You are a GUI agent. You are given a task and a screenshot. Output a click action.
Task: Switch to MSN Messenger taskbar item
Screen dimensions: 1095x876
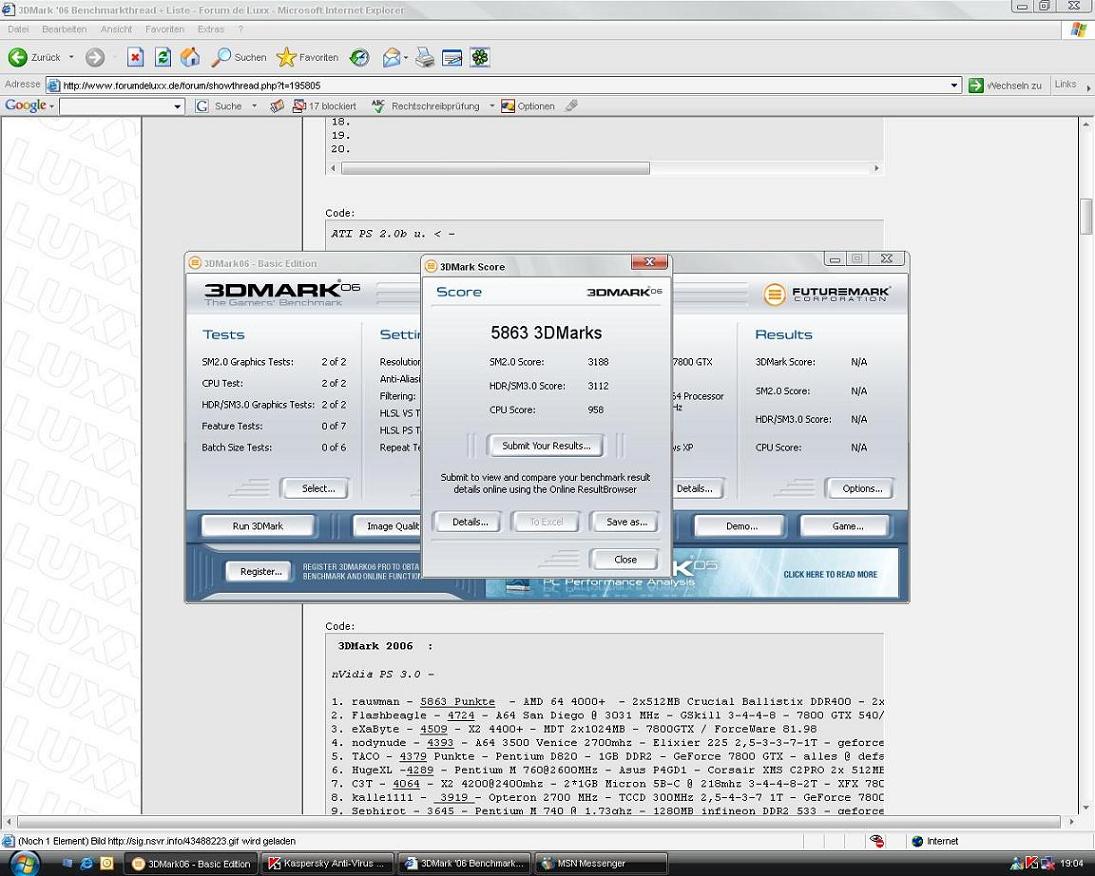[x=601, y=863]
